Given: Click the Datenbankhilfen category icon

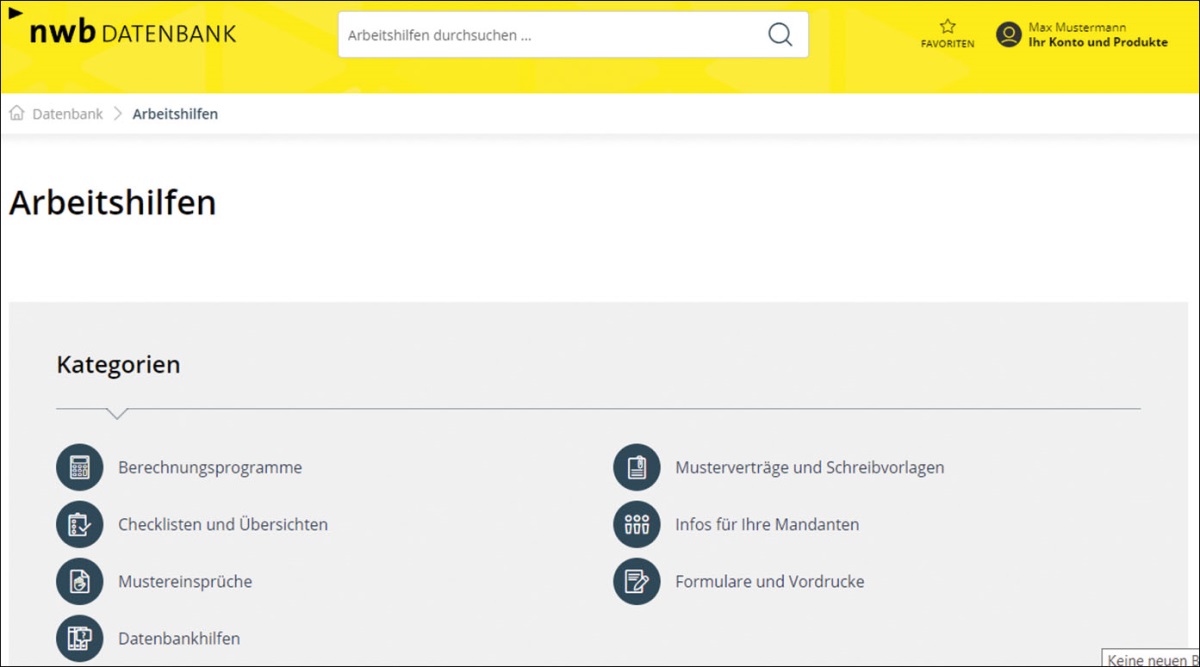Looking at the screenshot, I should pos(80,638).
